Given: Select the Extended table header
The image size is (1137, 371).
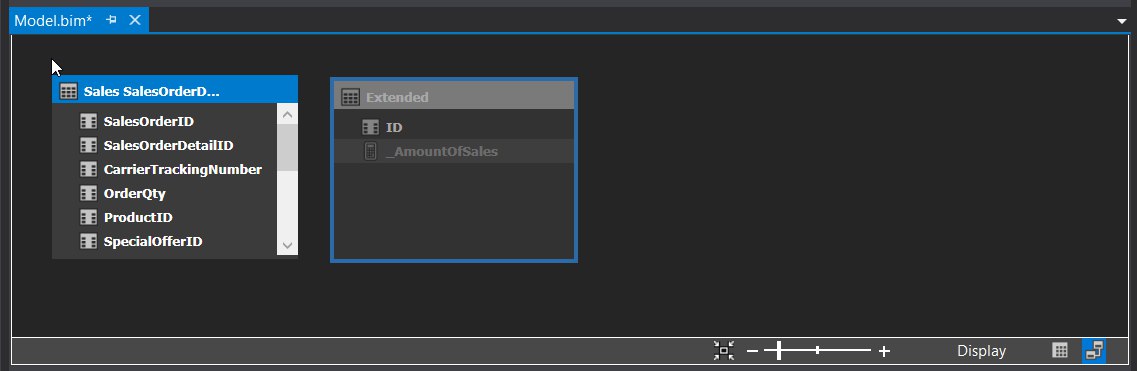Looking at the screenshot, I should click(454, 96).
